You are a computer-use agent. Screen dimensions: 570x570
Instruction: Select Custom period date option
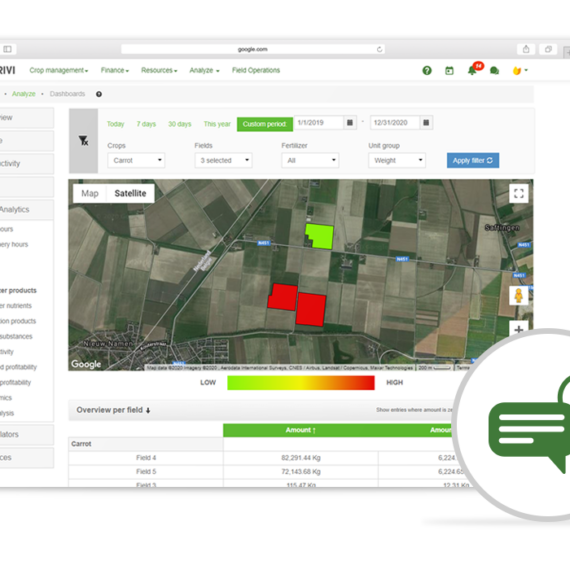[265, 124]
